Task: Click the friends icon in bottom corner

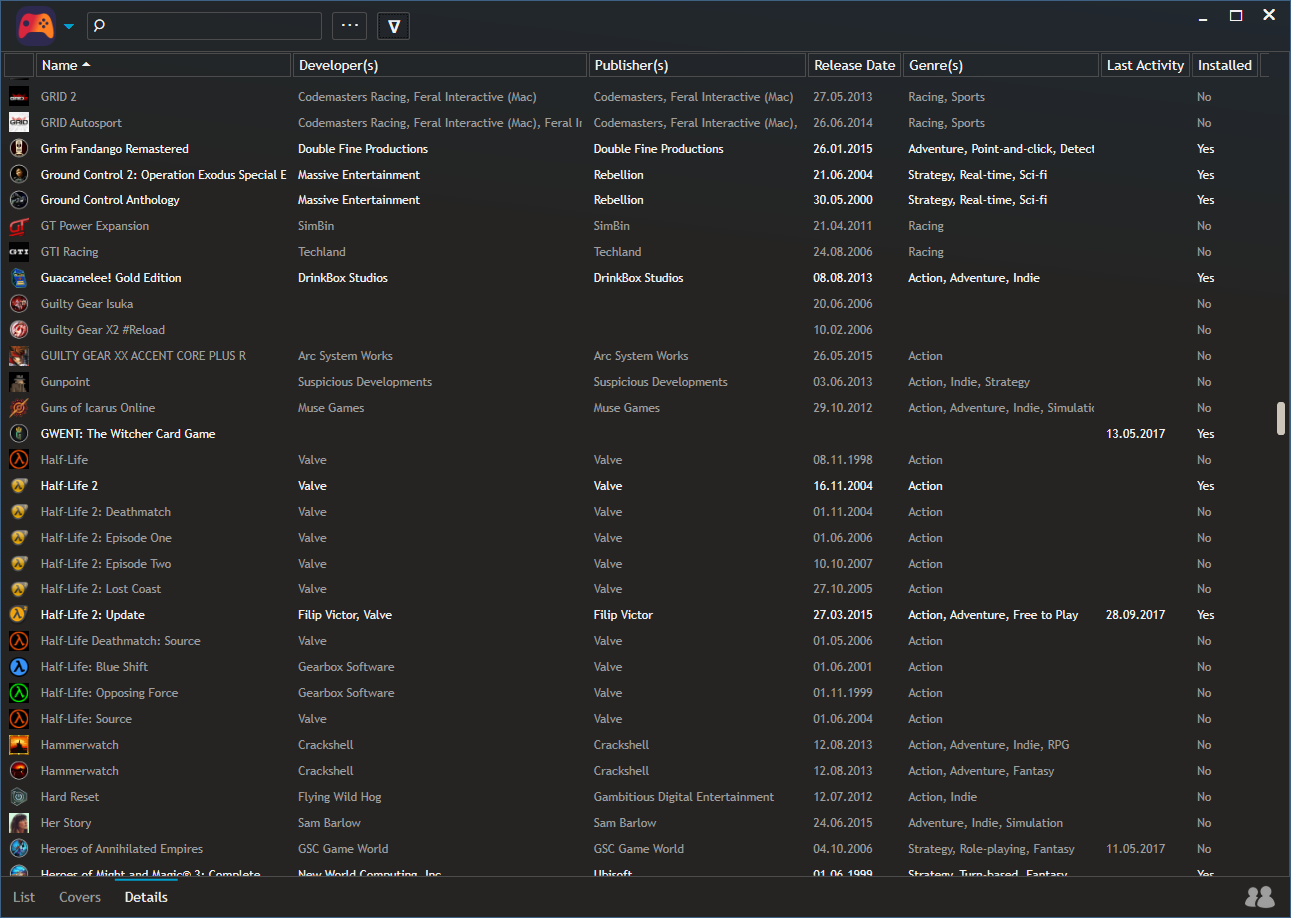Action: (x=1259, y=897)
